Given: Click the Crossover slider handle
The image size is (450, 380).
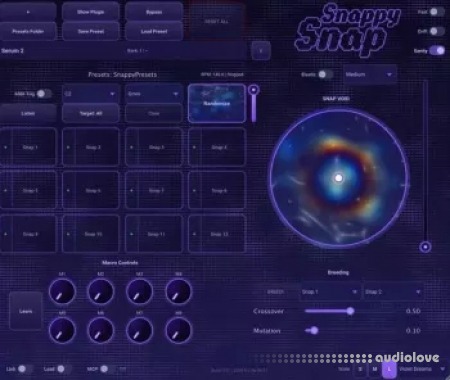Looking at the screenshot, I should [350, 311].
